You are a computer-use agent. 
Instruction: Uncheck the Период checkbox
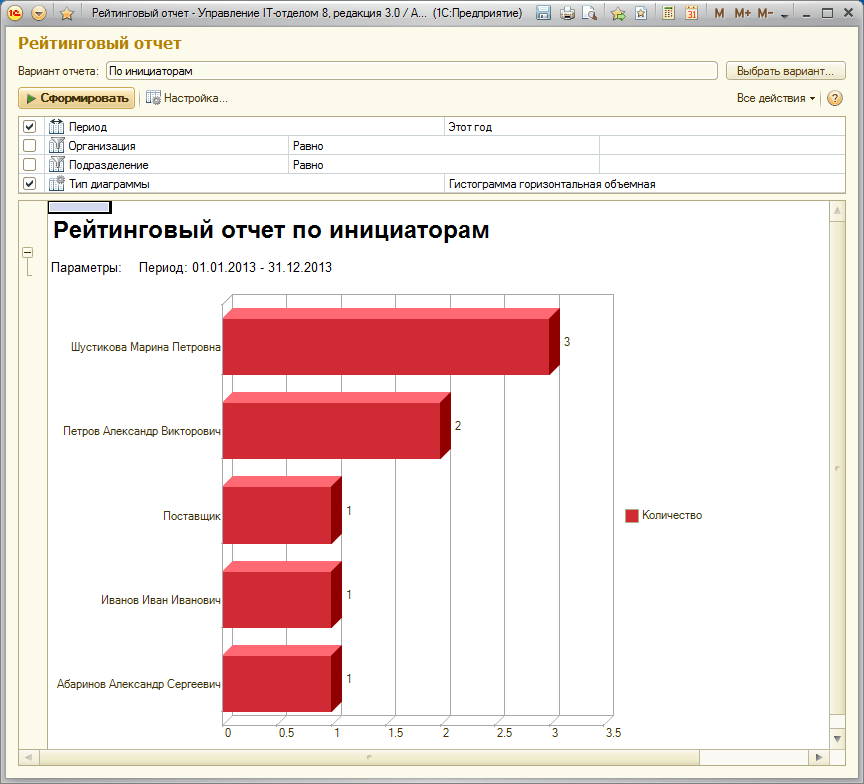(29, 127)
